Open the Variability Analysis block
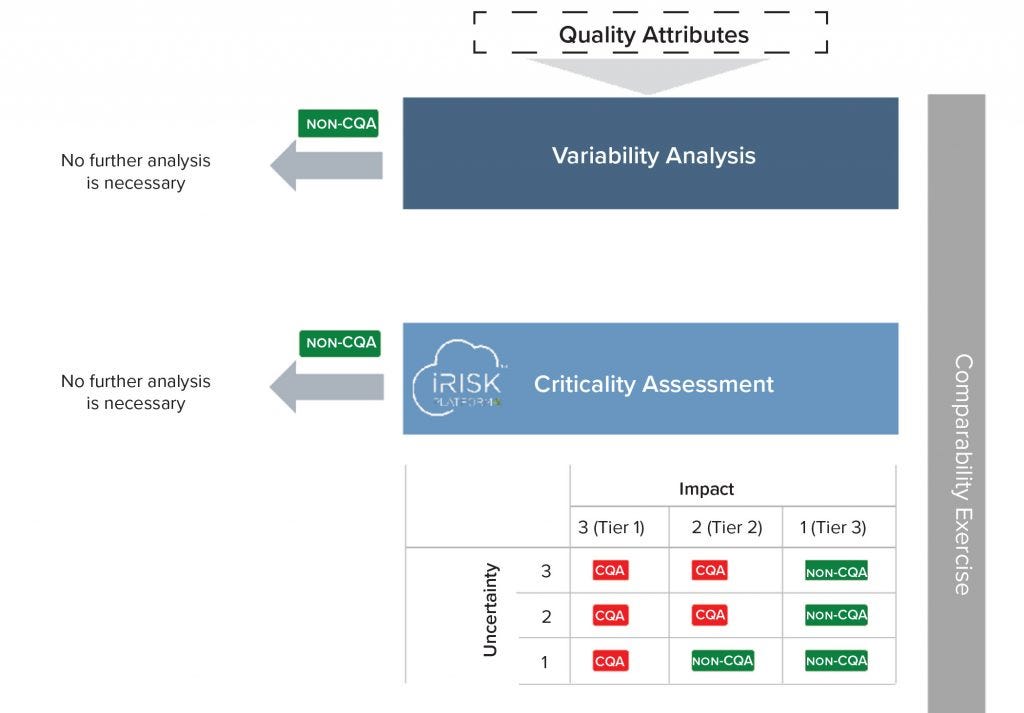The image size is (1024, 713). pyautogui.click(x=650, y=153)
